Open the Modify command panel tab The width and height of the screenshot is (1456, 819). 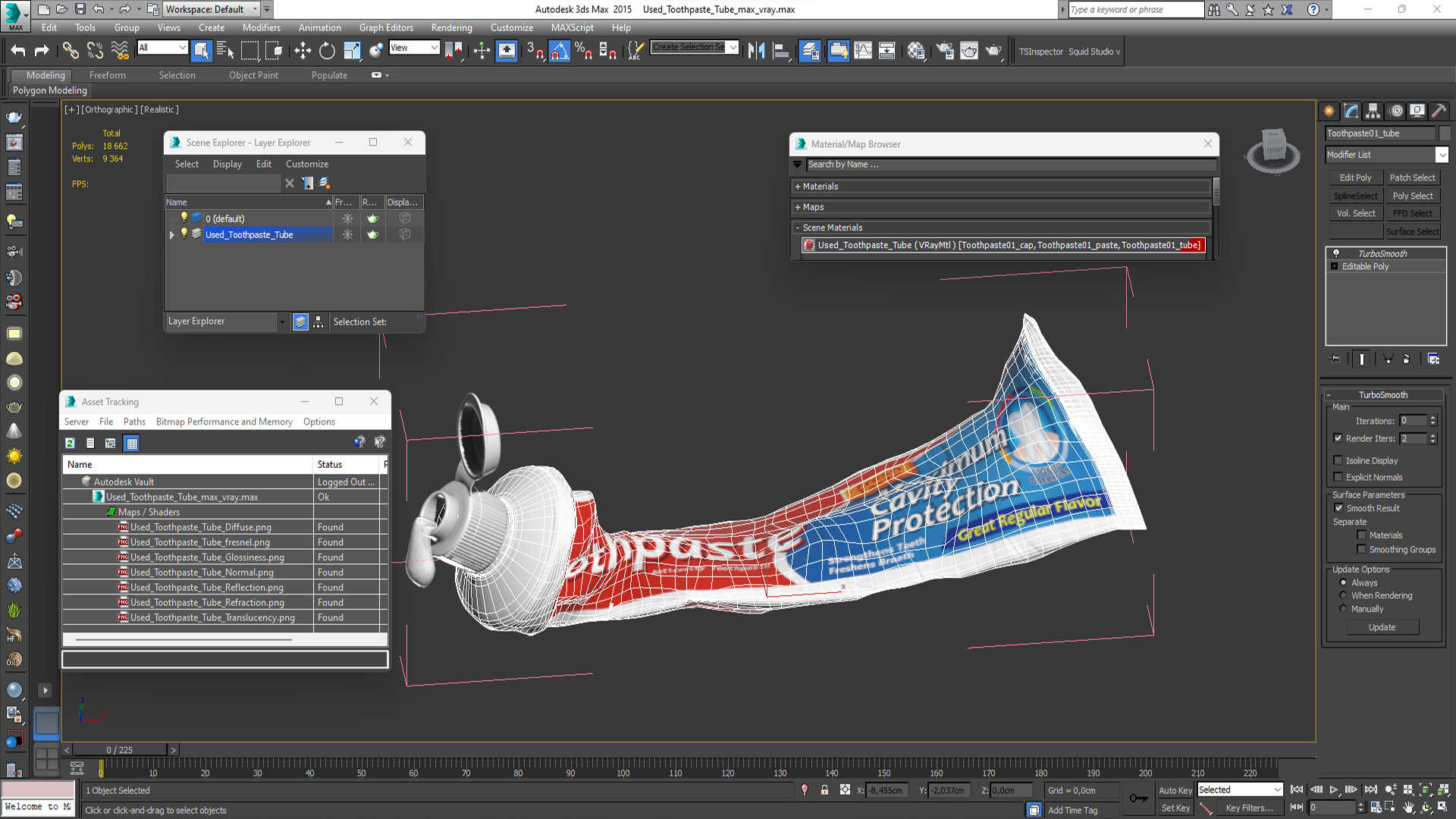click(1351, 111)
